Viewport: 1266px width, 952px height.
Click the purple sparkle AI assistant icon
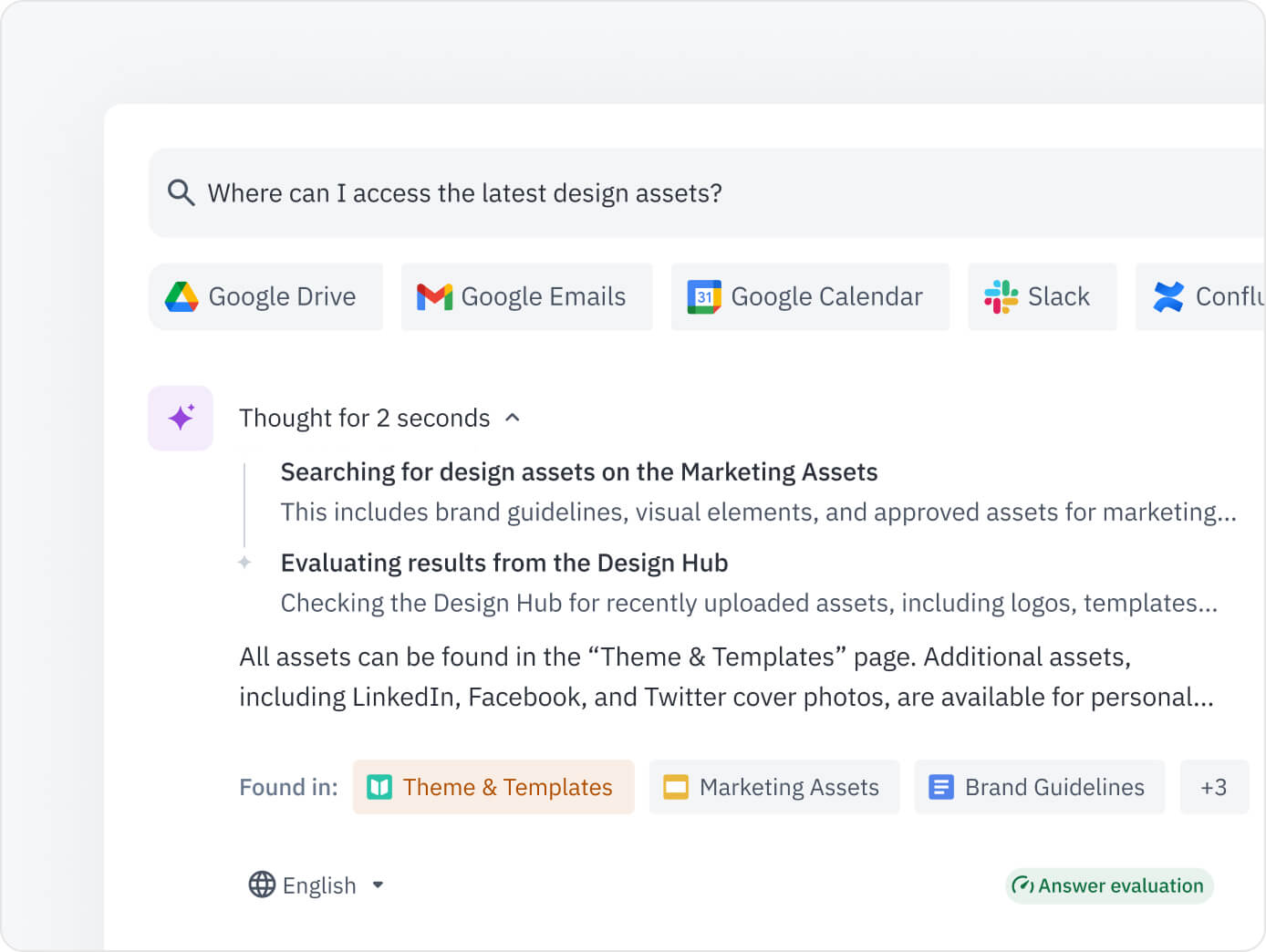pos(180,418)
